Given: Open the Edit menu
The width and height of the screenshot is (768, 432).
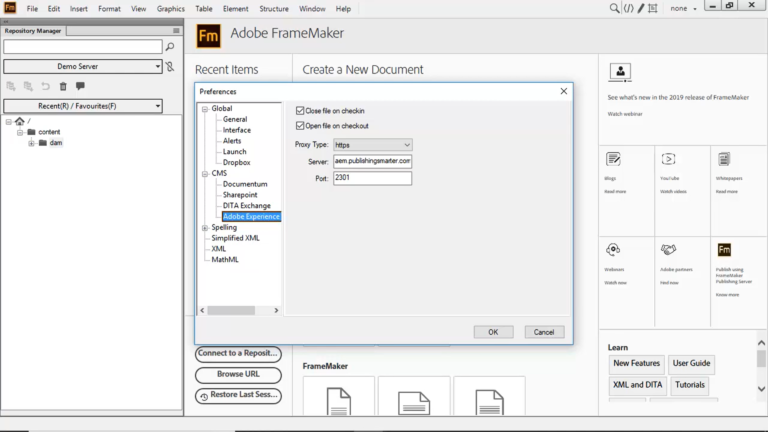Looking at the screenshot, I should 54,9.
